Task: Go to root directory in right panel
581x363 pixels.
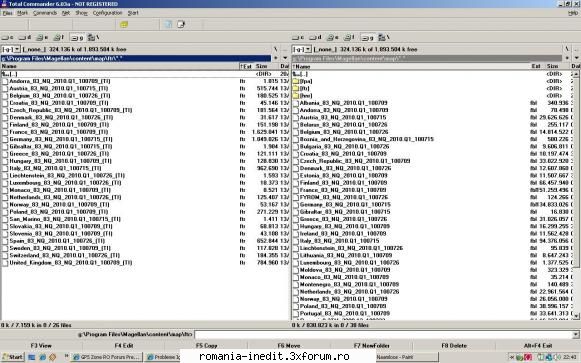Action: click(x=567, y=49)
